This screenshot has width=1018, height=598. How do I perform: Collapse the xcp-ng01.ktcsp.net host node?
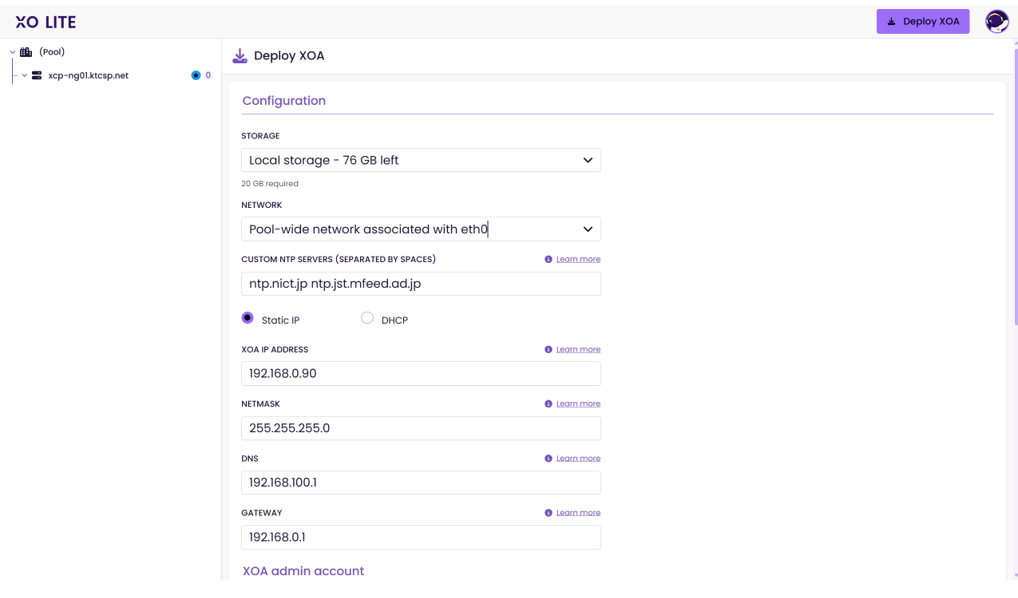click(x=24, y=76)
